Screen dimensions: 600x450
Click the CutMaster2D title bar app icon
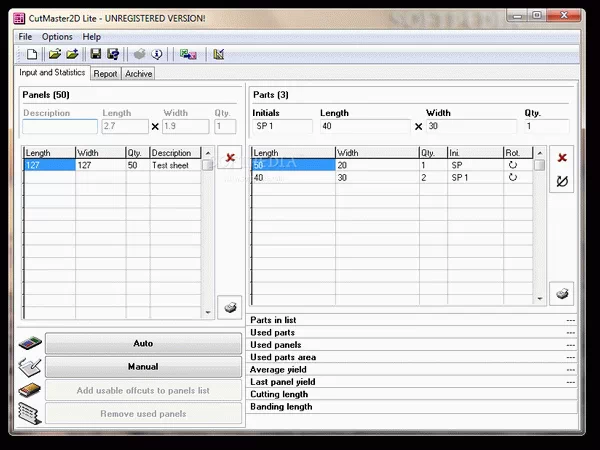19,18
